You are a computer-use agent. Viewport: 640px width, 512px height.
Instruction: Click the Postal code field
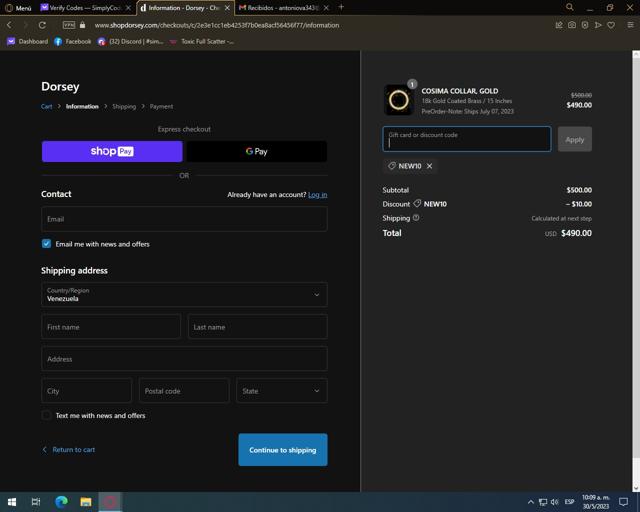click(184, 391)
